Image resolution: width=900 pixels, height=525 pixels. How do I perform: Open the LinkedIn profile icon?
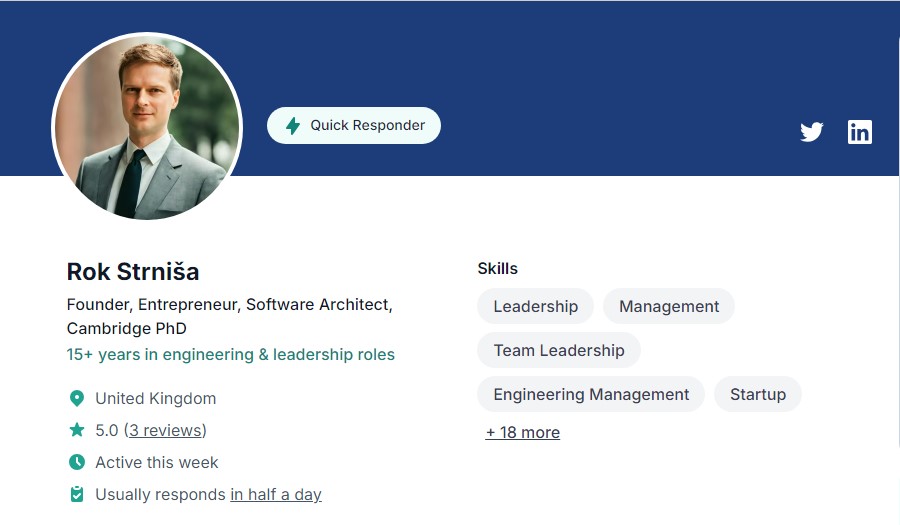click(860, 132)
